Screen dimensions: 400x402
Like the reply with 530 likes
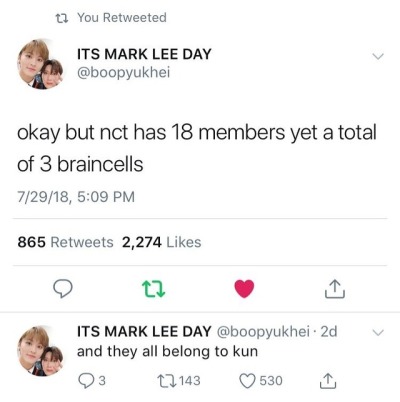261,381
